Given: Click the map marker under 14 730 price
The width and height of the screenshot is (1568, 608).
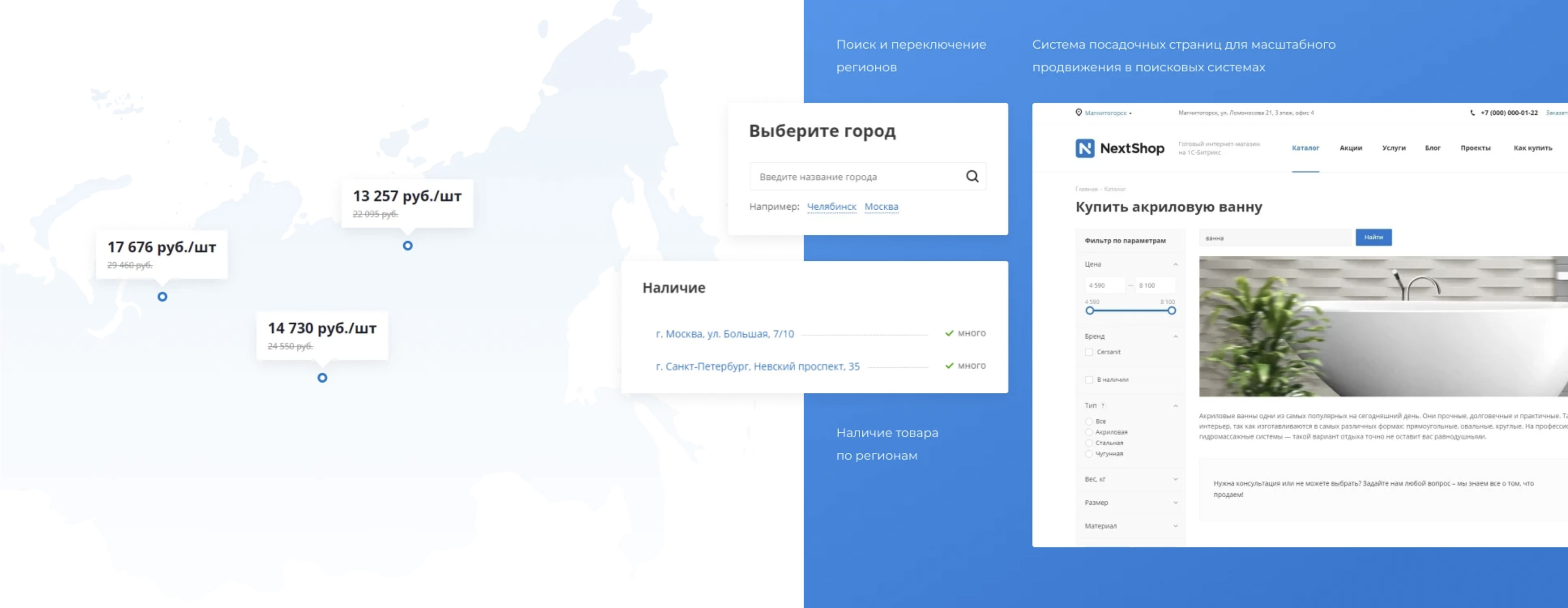Looking at the screenshot, I should 323,378.
